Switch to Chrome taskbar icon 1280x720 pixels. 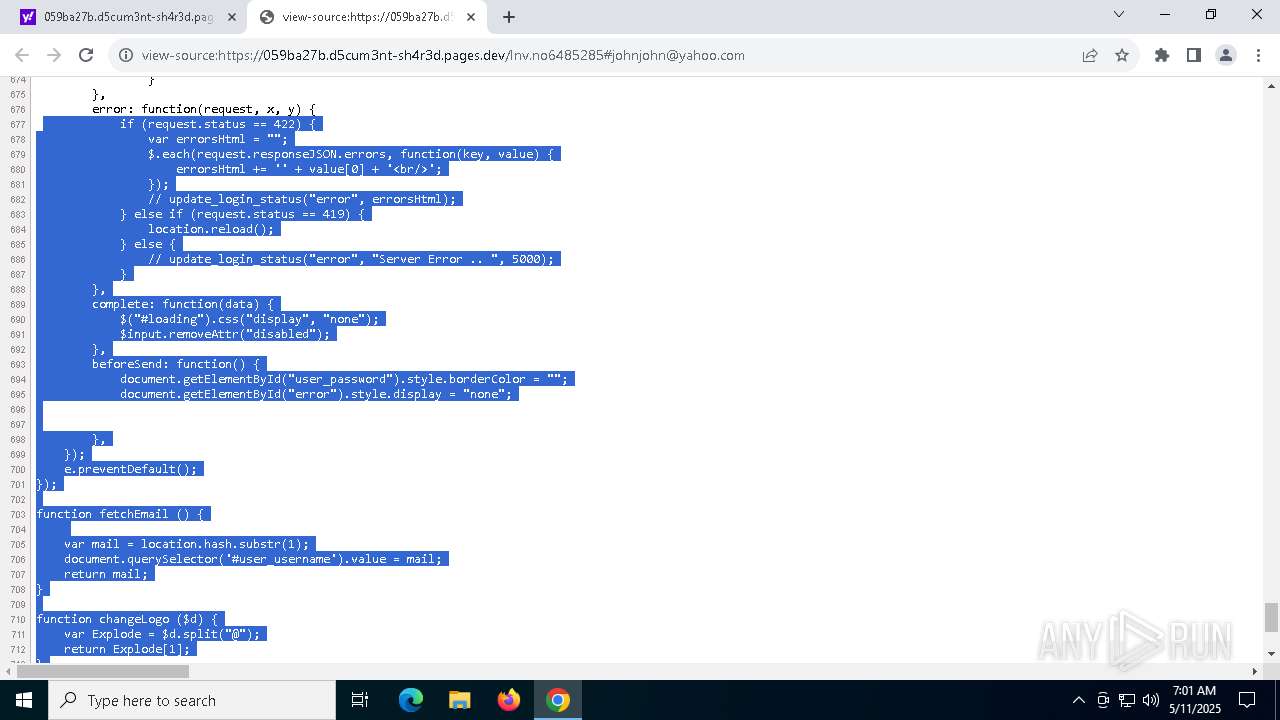(558, 700)
